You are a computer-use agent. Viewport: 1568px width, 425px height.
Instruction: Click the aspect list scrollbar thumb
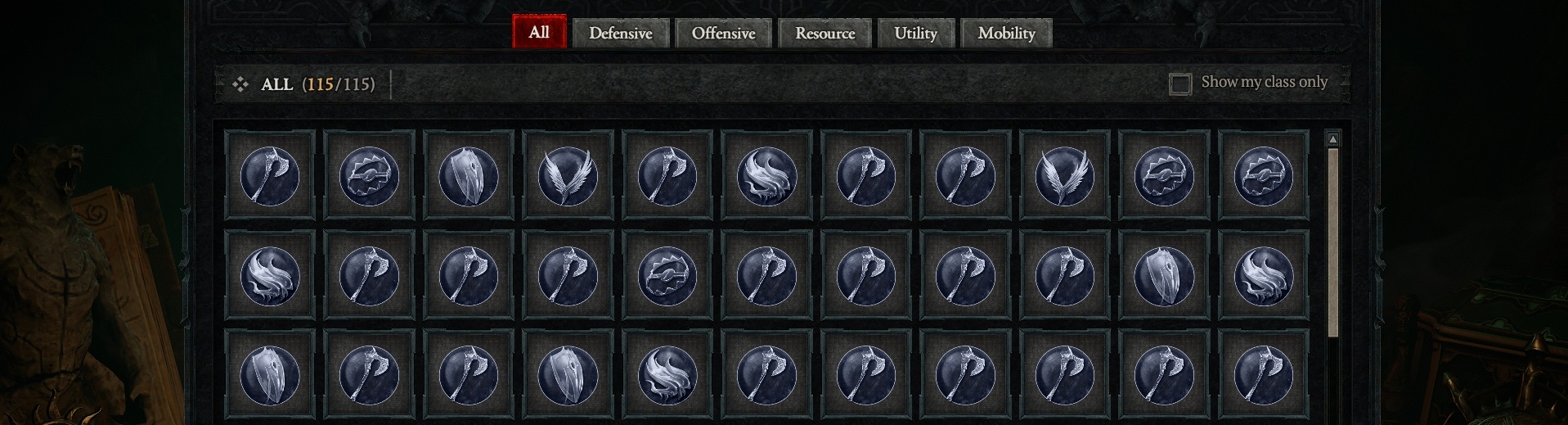[x=1332, y=242]
